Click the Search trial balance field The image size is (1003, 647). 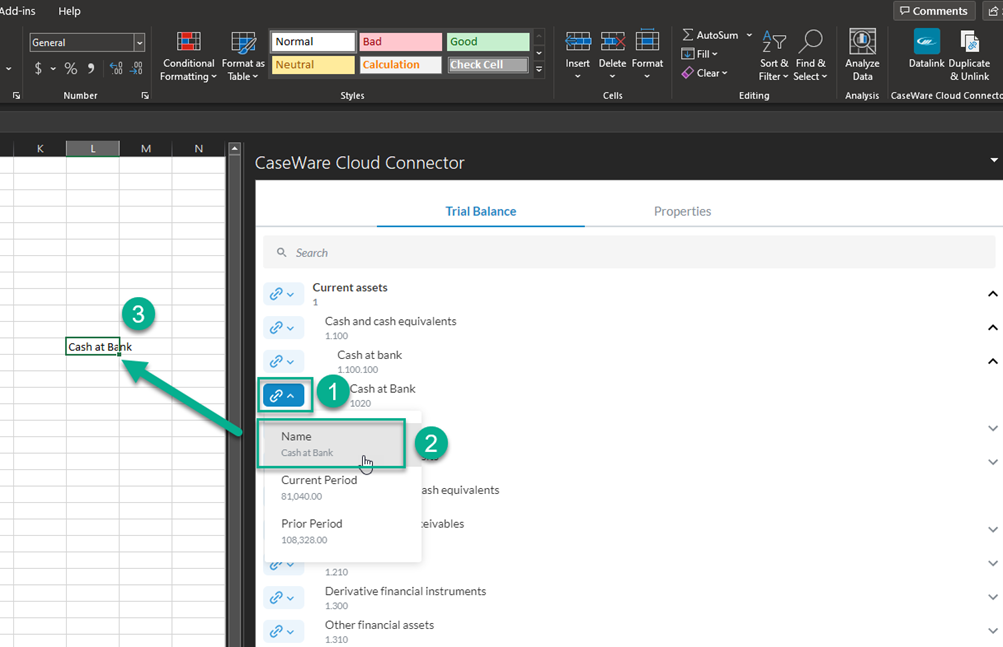tap(629, 252)
